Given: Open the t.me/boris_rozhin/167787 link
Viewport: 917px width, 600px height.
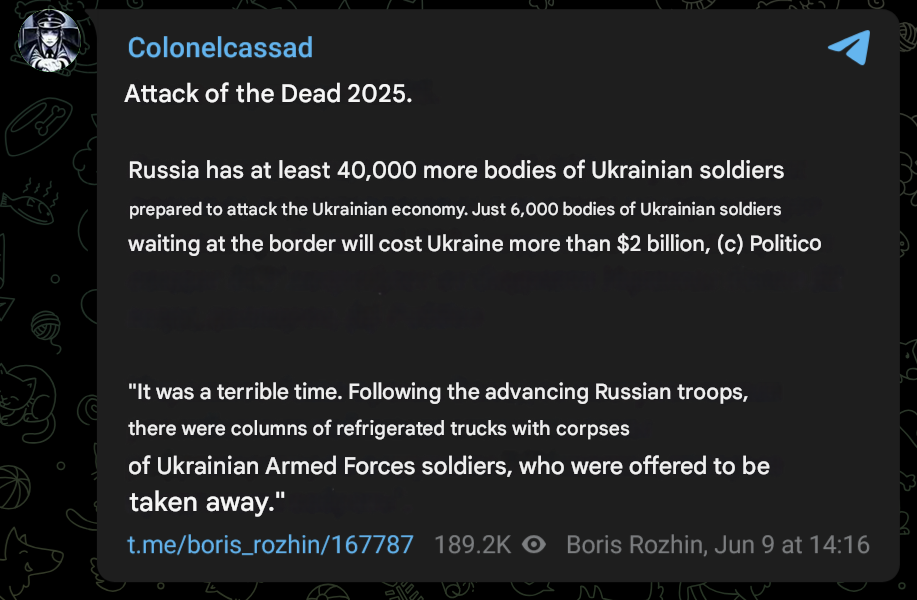Looking at the screenshot, I should pos(271,545).
